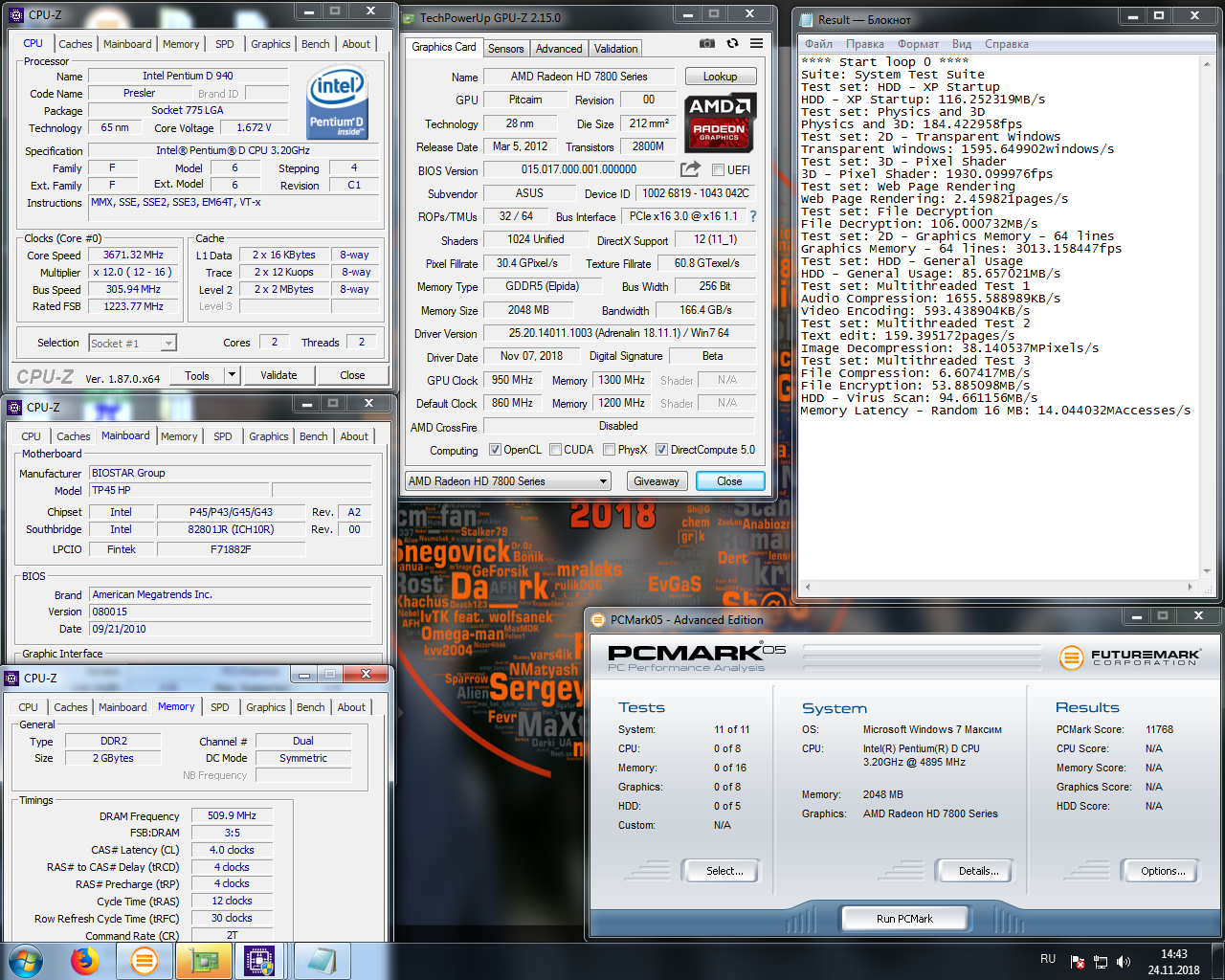This screenshot has height=980, width=1225.
Task: Open Правка menu in Notepad
Action: pyautogui.click(x=865, y=44)
